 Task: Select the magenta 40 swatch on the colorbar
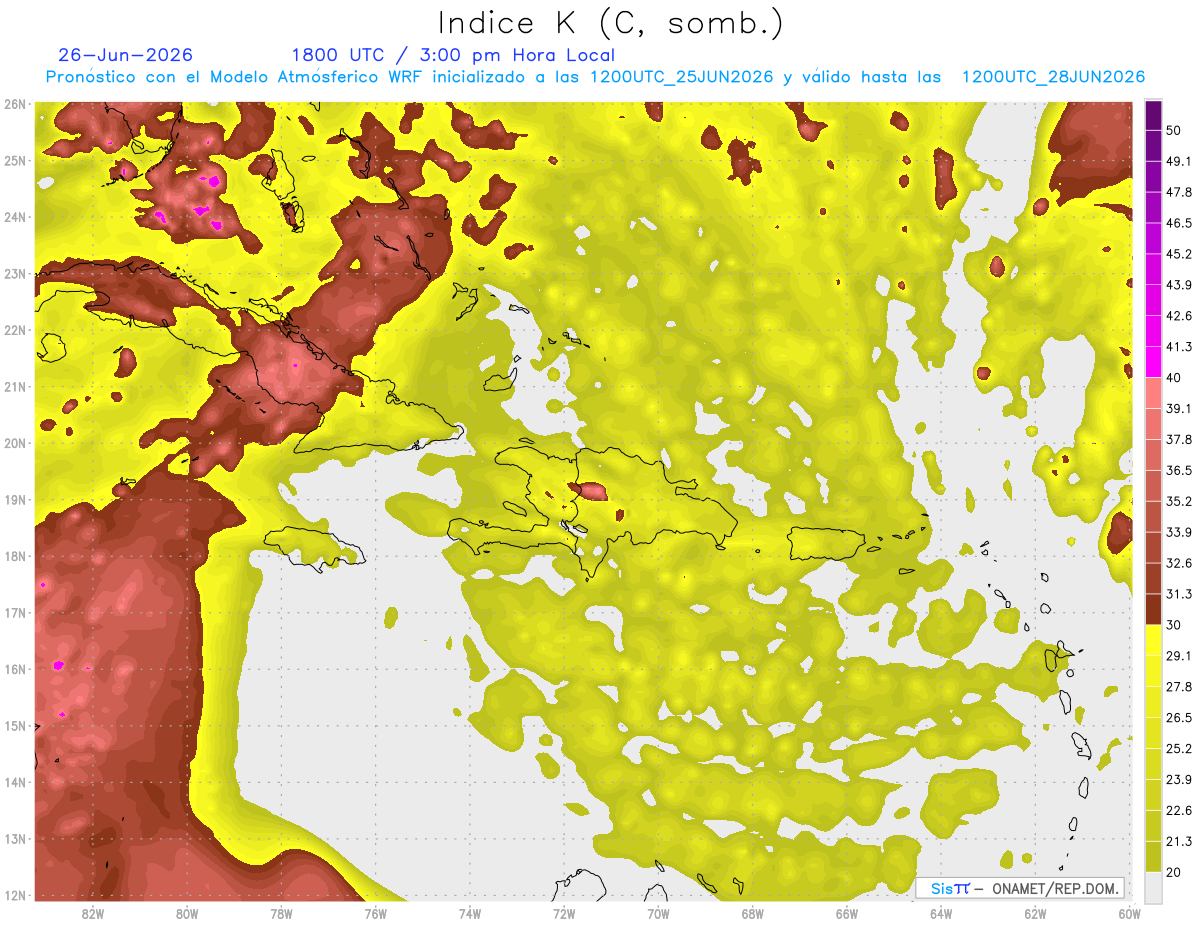pyautogui.click(x=1153, y=362)
